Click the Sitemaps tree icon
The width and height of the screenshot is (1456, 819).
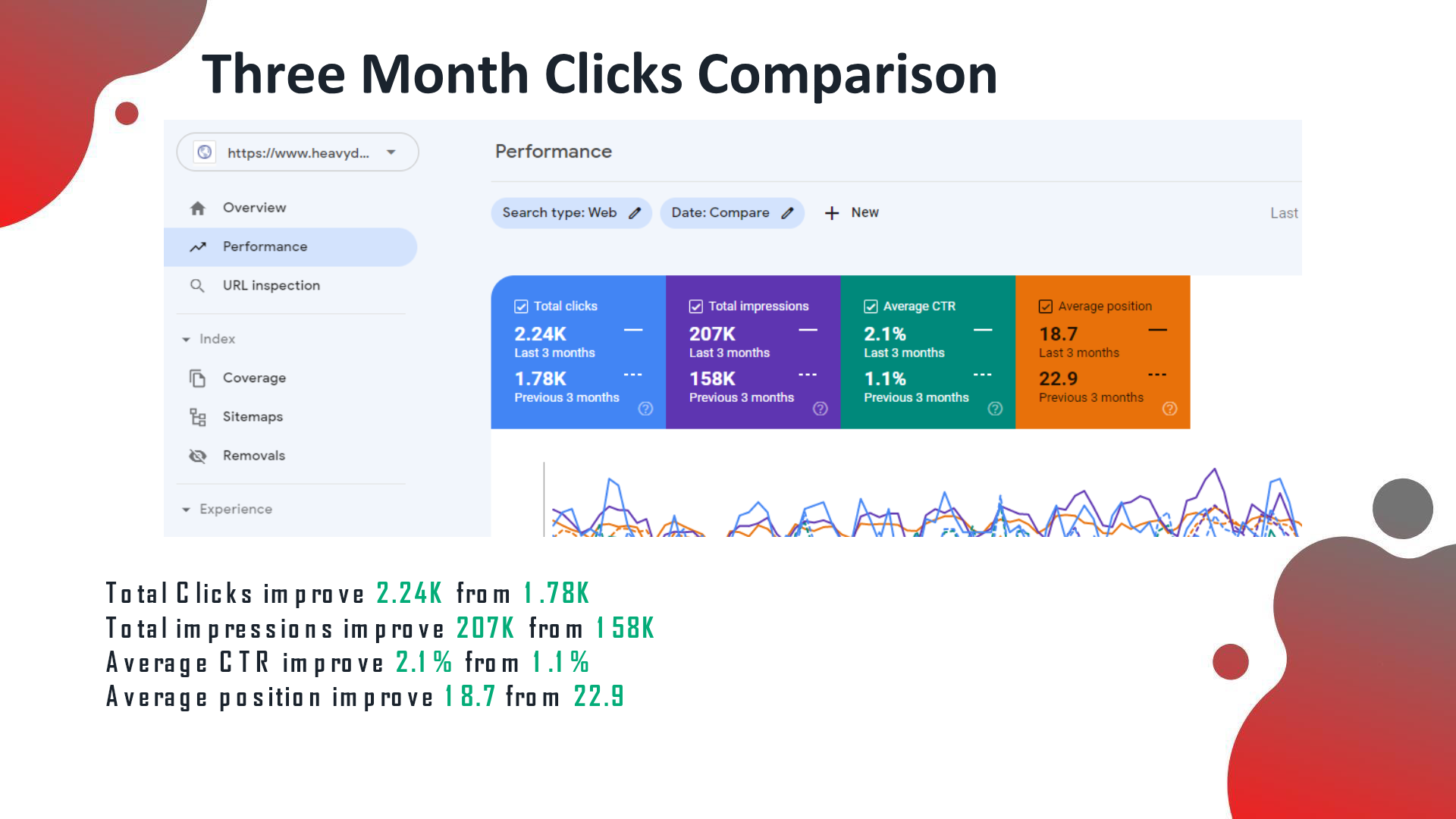197,416
